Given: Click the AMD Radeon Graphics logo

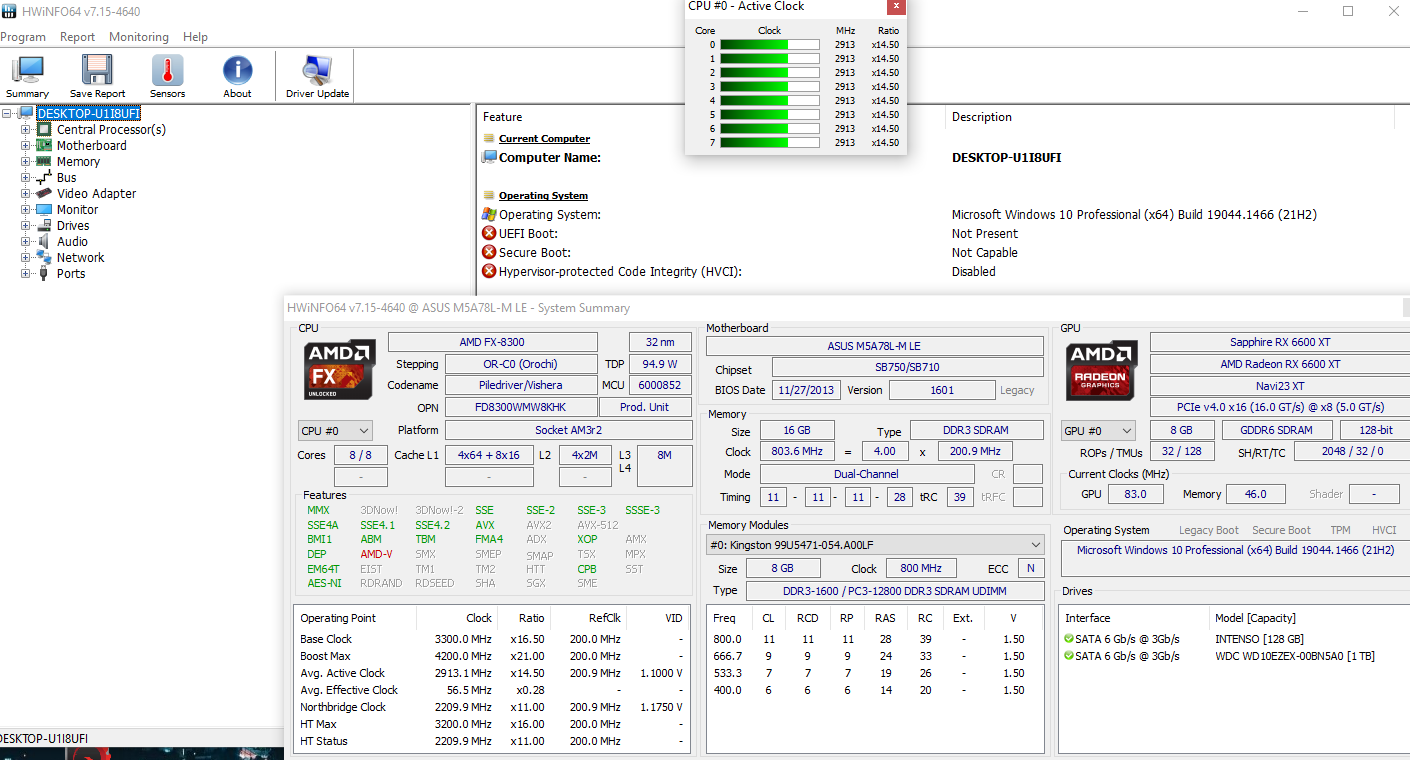Looking at the screenshot, I should click(x=1102, y=370).
